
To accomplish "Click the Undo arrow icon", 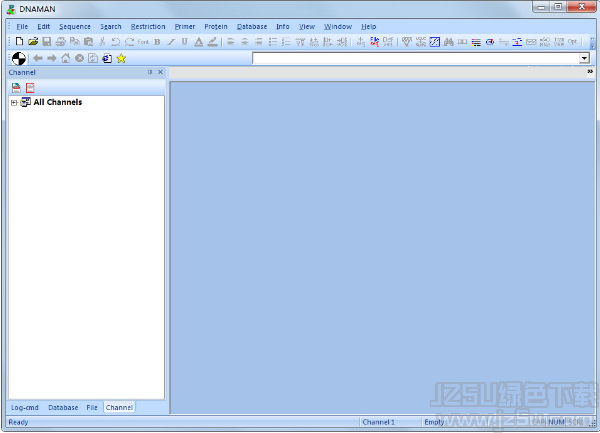I will coord(116,41).
